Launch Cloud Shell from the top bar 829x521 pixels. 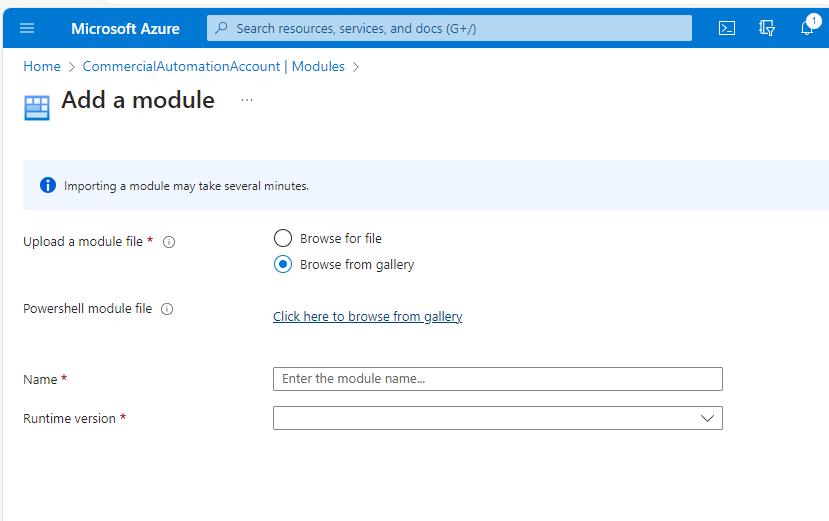[x=727, y=28]
